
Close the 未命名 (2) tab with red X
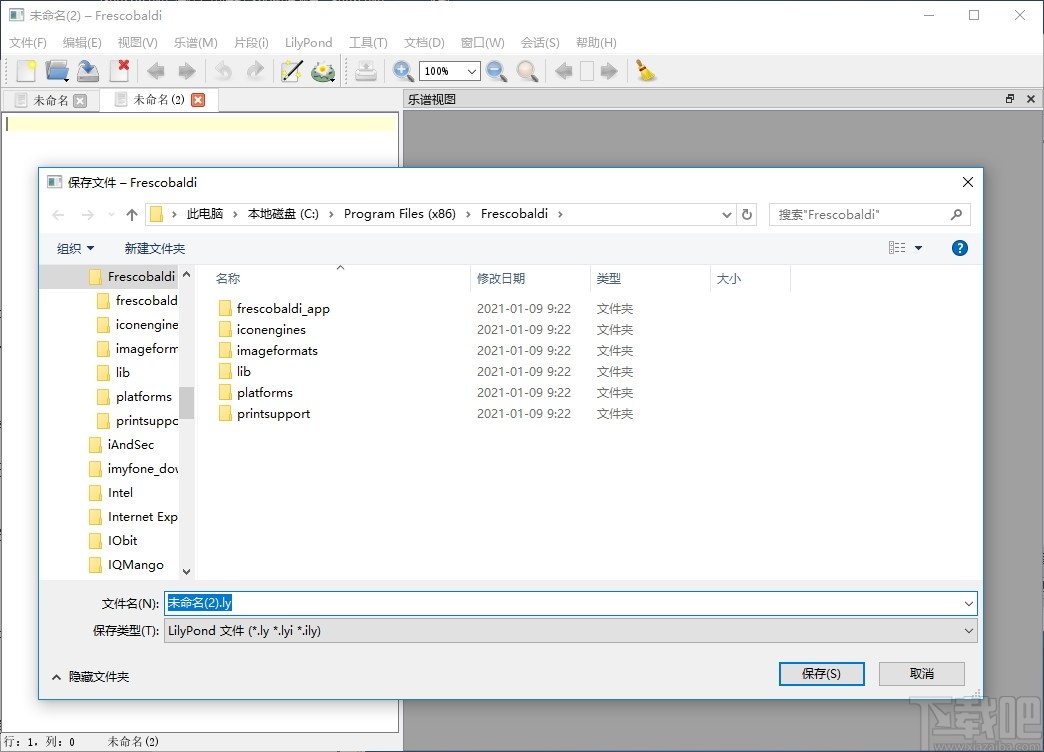coord(198,100)
